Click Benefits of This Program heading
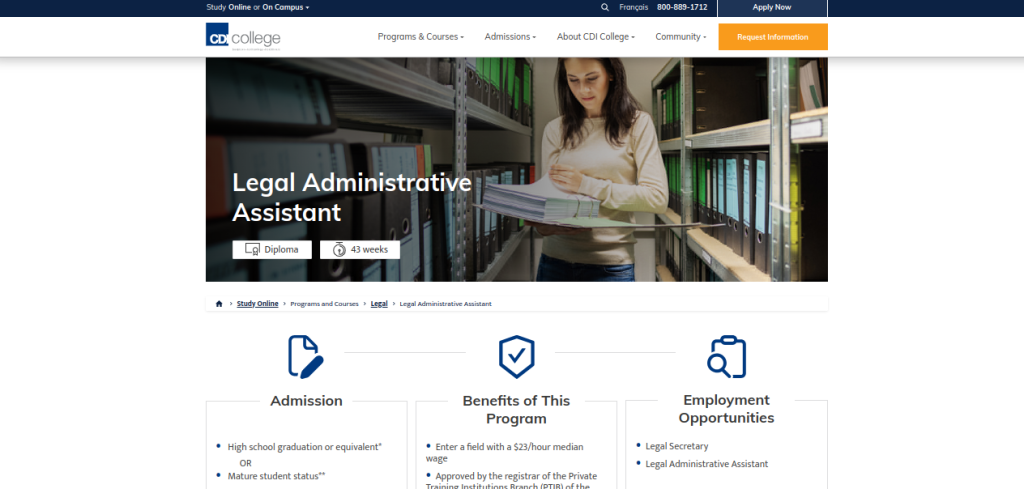 pyautogui.click(x=517, y=409)
